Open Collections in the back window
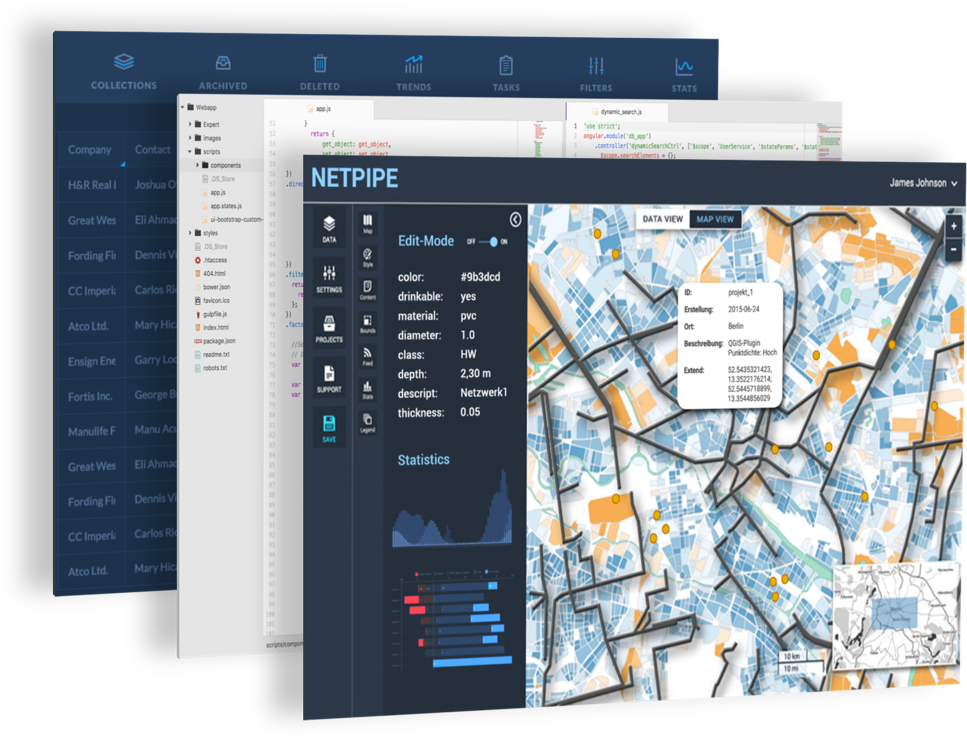This screenshot has height=738, width=967. (x=124, y=72)
